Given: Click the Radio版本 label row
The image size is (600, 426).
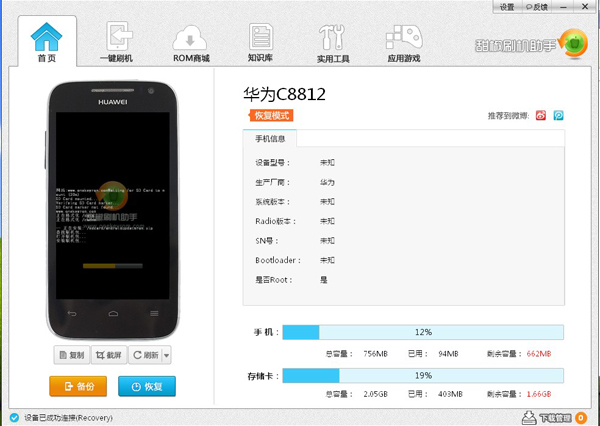Looking at the screenshot, I should pyautogui.click(x=276, y=221).
